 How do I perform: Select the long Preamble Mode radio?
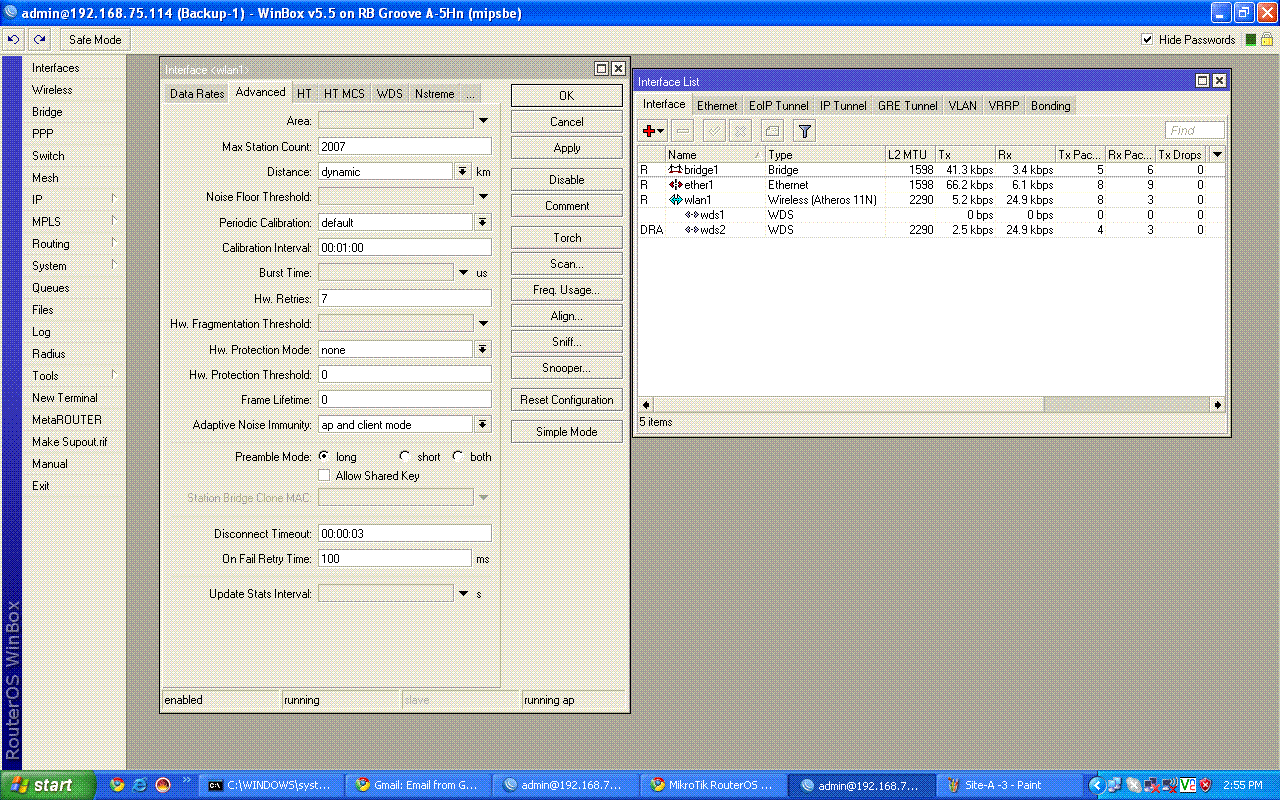point(324,456)
